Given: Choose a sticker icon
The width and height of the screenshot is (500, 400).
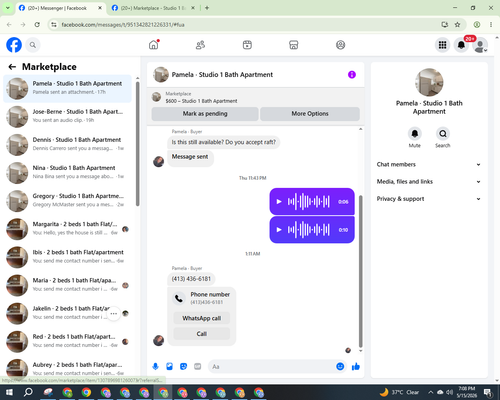Looking at the screenshot, I should 183,367.
